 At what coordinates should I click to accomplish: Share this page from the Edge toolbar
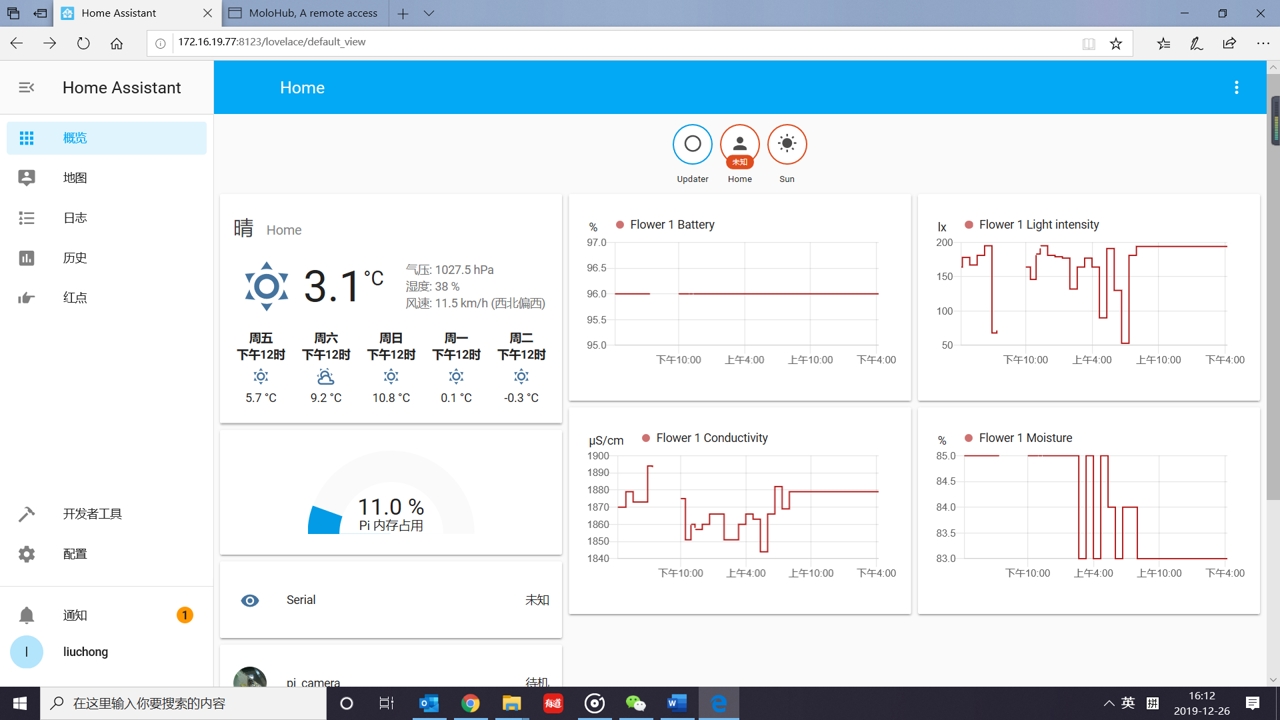[1229, 44]
